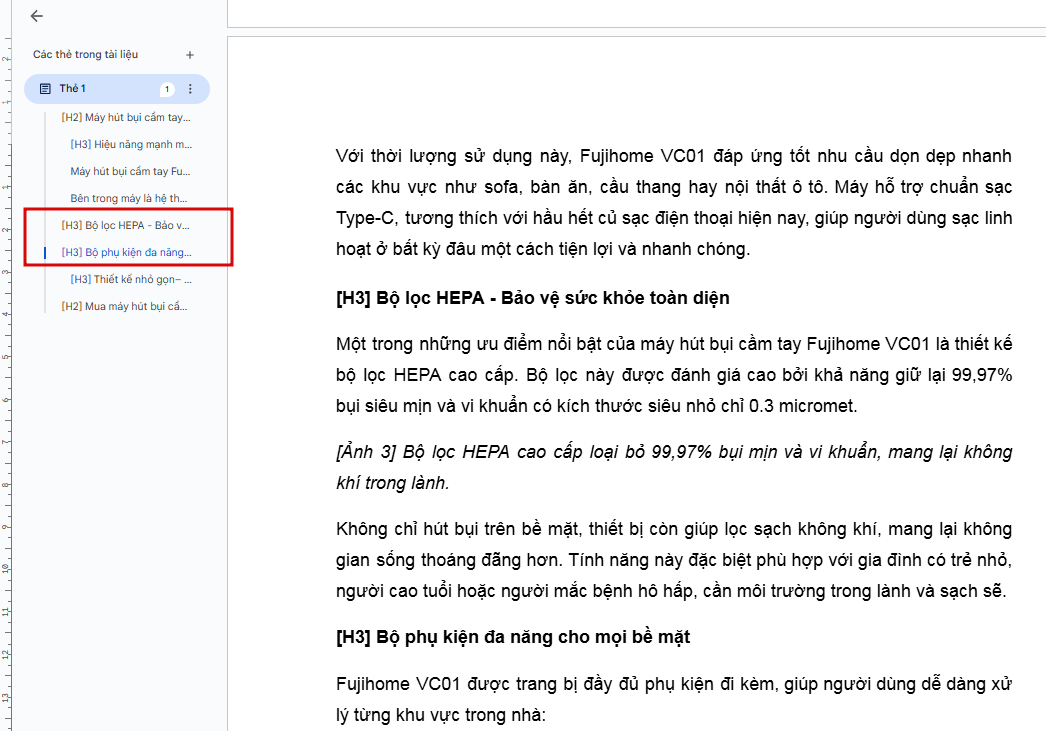Screen dimensions: 1046x731
Task: Click paragraph starting 'Một trong những ưu điểm nổi bật'
Action: (x=674, y=375)
